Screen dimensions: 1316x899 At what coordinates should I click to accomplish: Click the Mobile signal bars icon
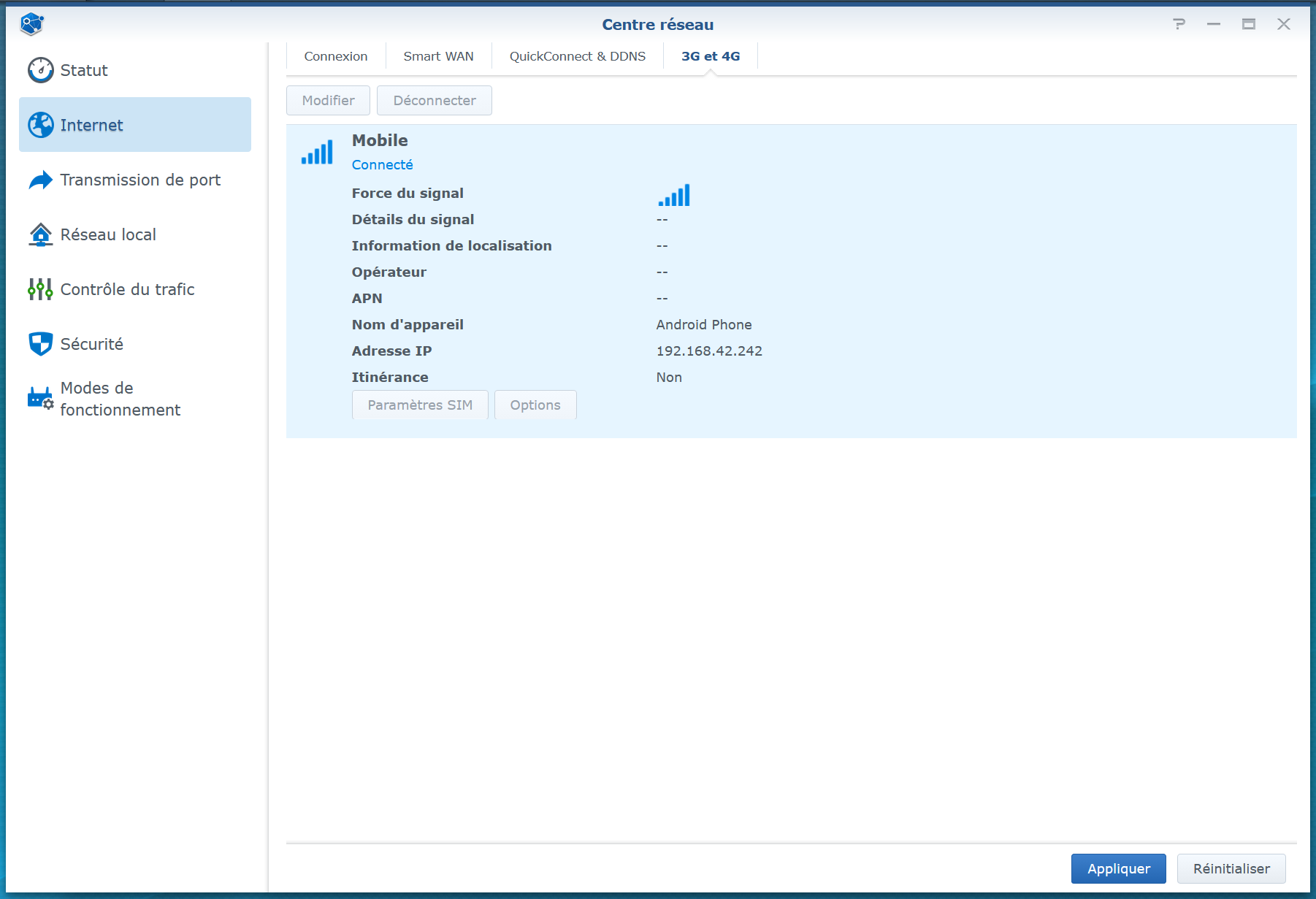(x=317, y=153)
